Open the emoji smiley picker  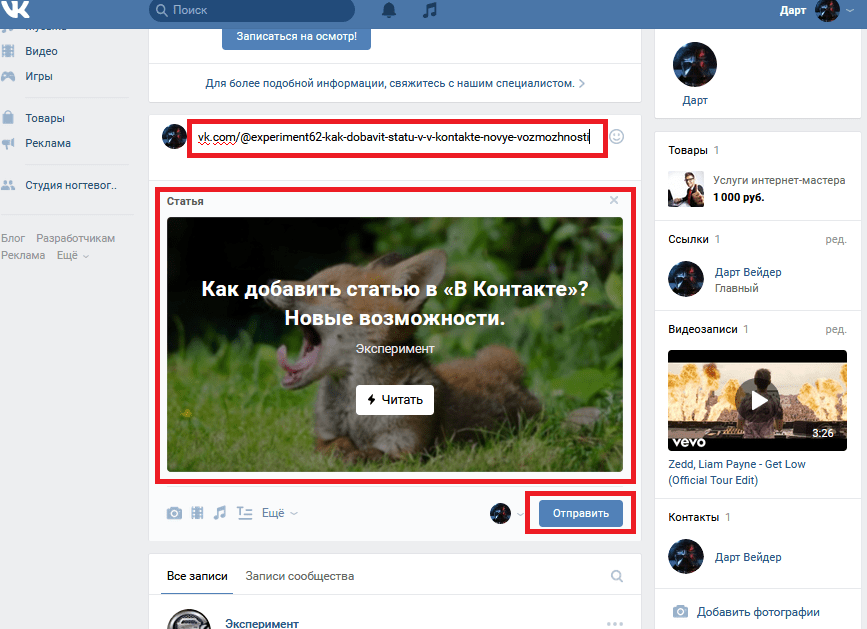tap(617, 137)
